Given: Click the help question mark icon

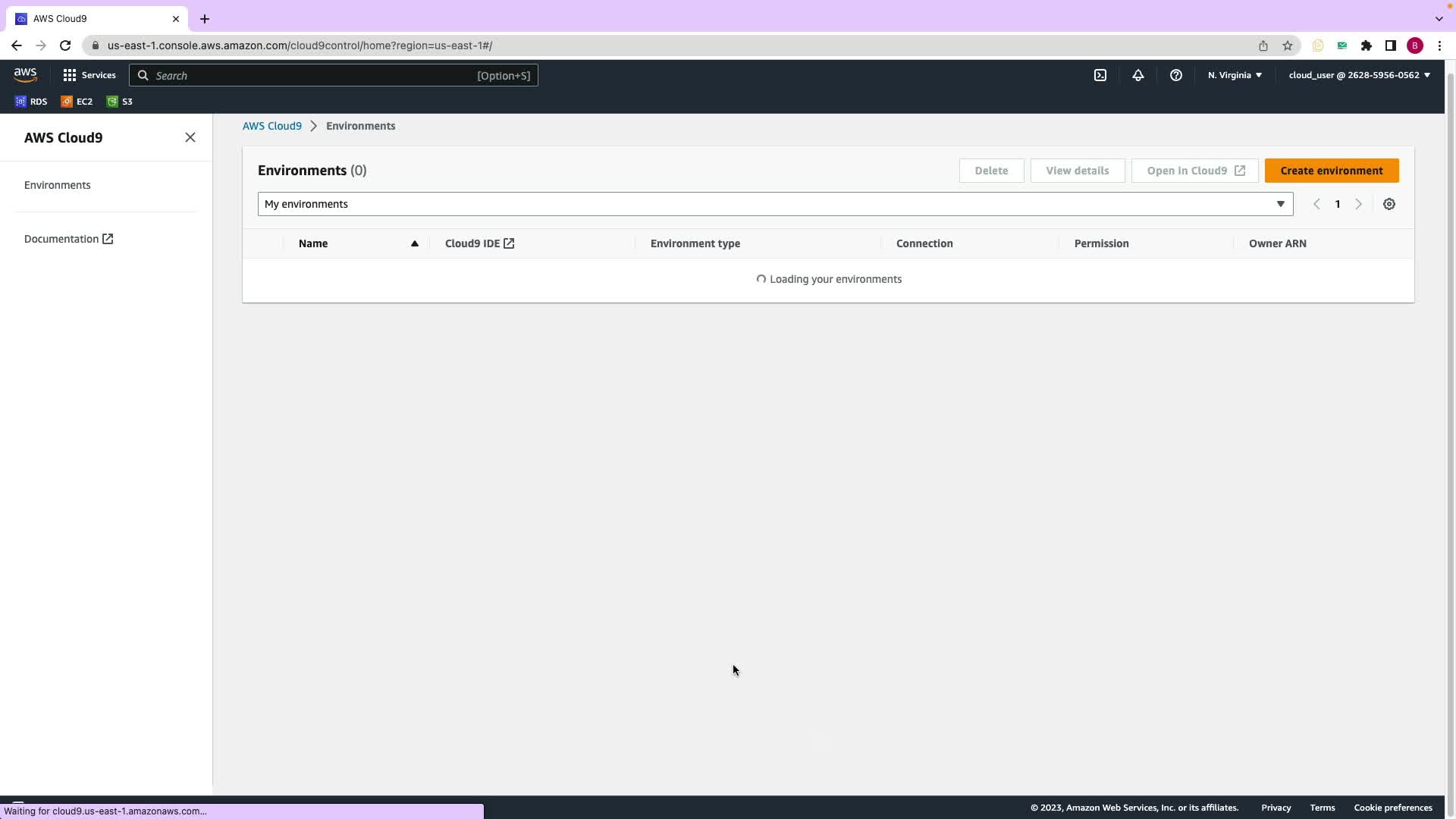Looking at the screenshot, I should [1175, 75].
